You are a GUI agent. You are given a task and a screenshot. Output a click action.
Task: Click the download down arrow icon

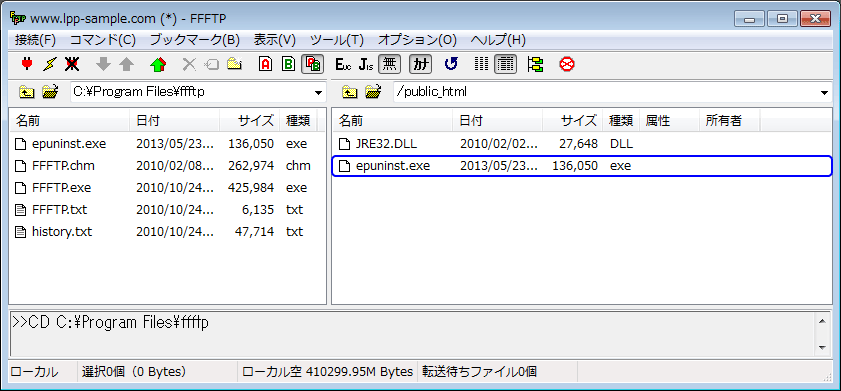(104, 65)
